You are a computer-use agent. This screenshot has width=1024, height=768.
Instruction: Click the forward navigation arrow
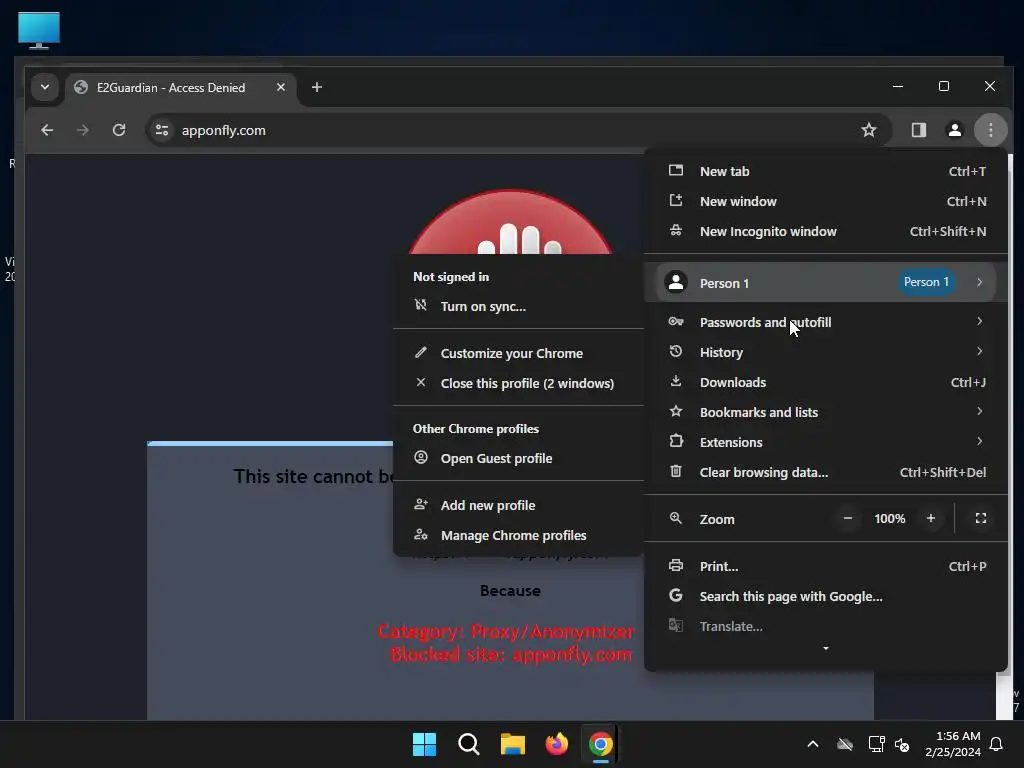(x=82, y=130)
